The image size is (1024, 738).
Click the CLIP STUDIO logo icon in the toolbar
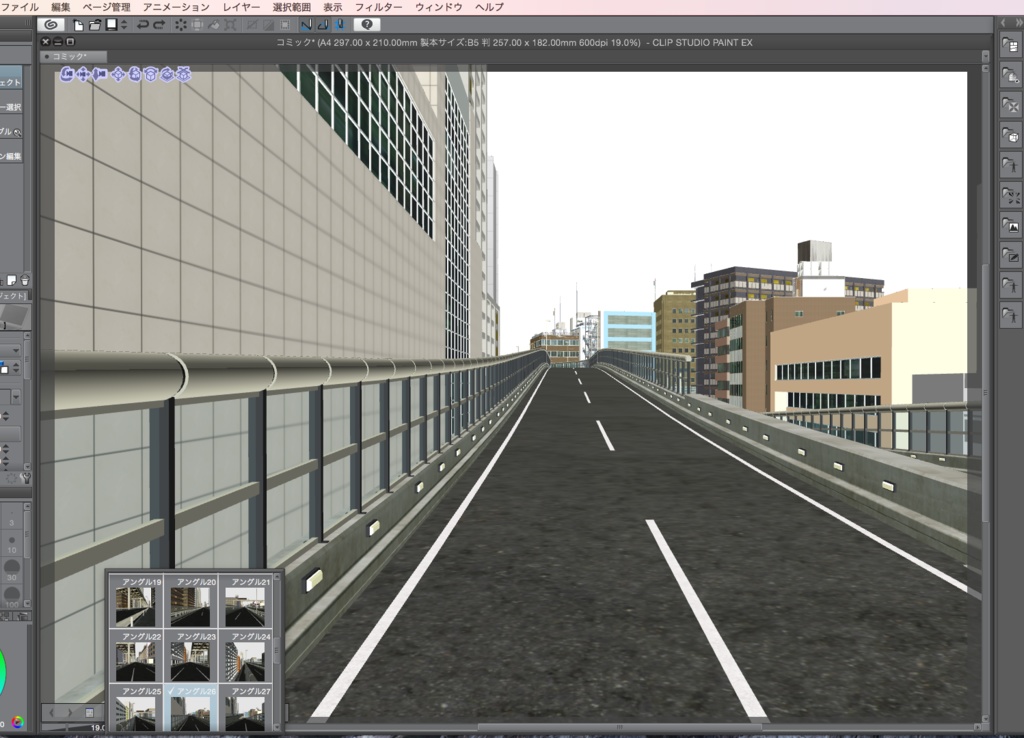click(50, 24)
